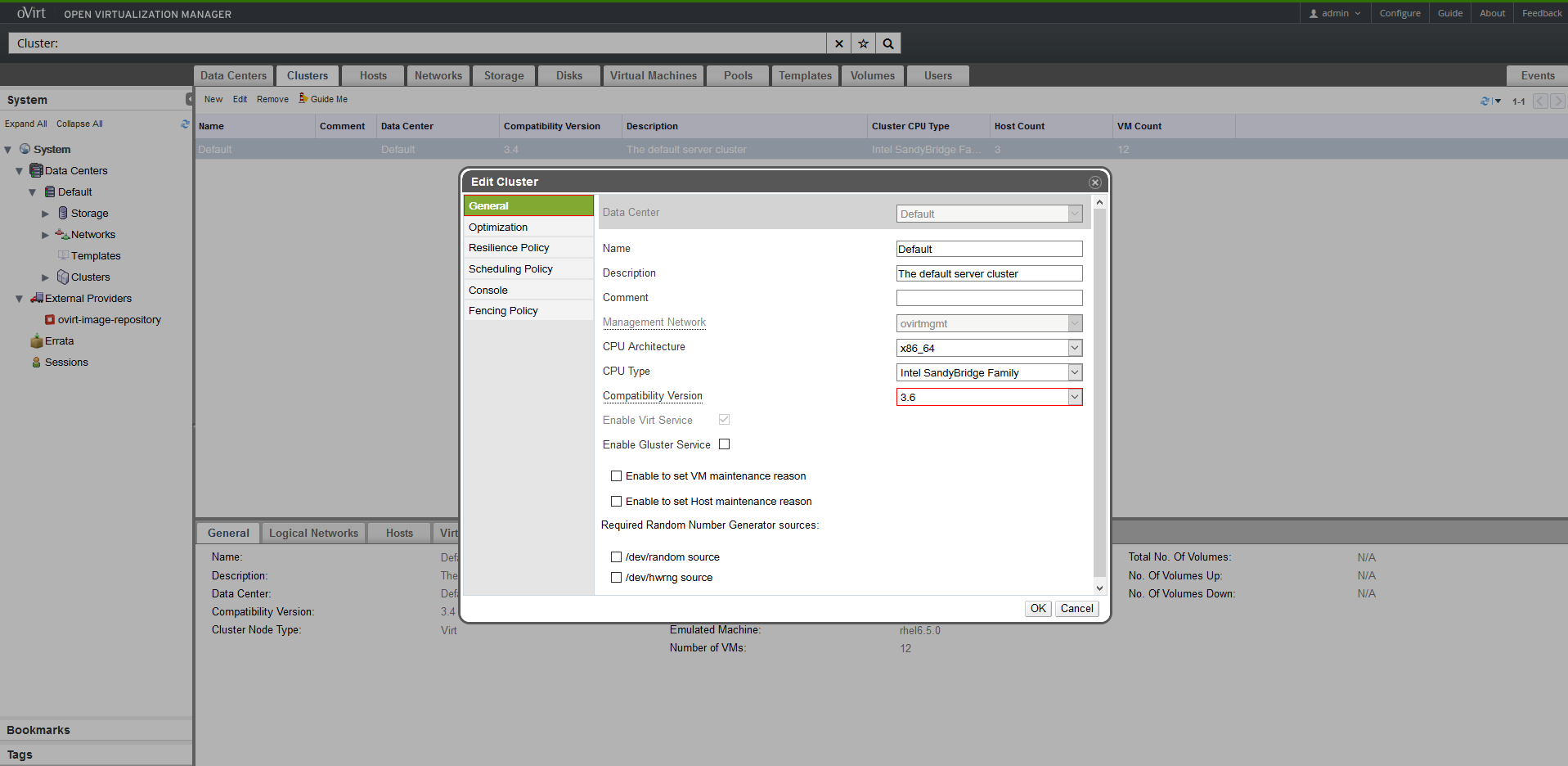1568x766 pixels.
Task: Click the cluster Name input field
Action: (x=988, y=249)
